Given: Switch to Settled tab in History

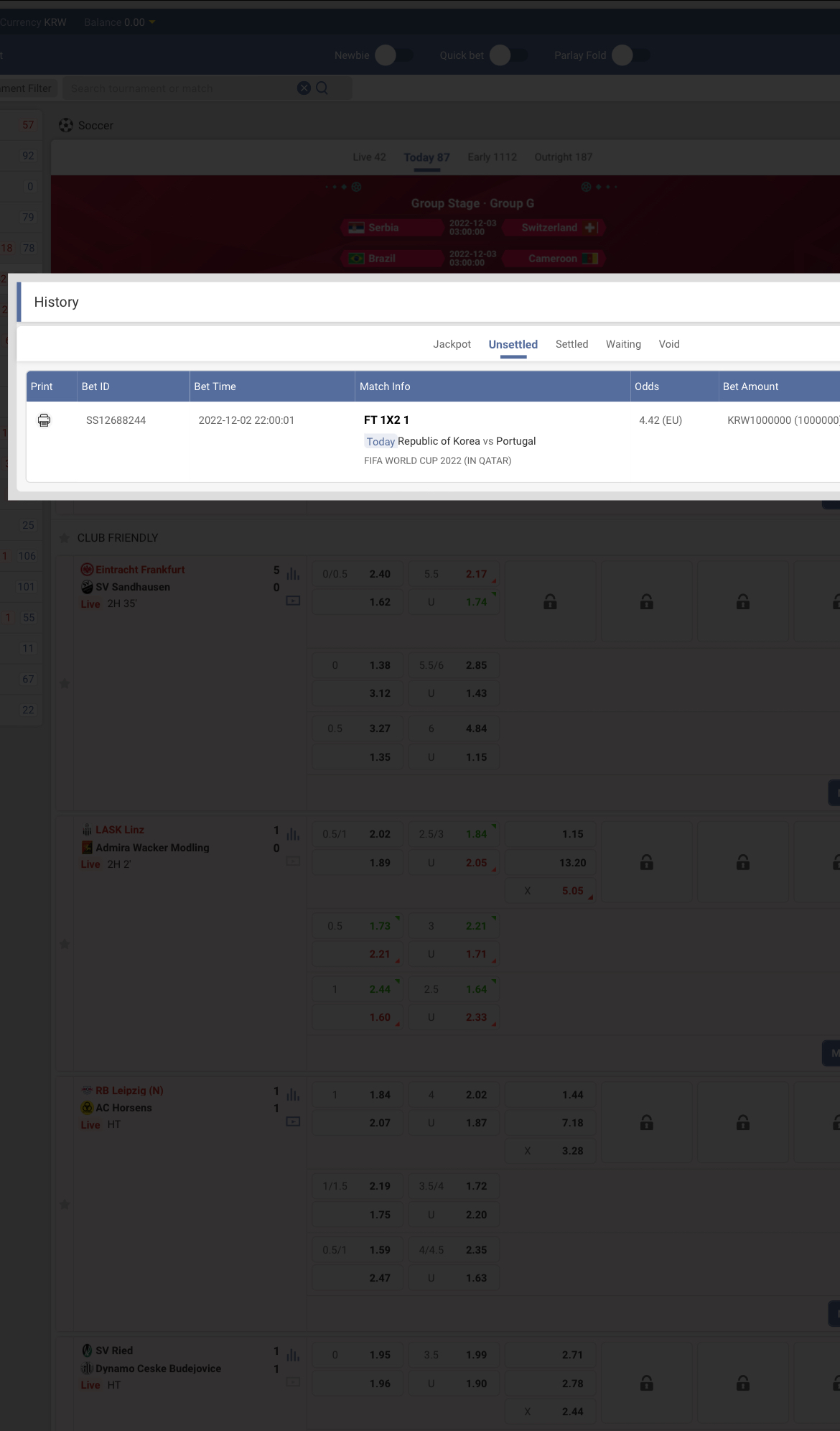Looking at the screenshot, I should pos(572,344).
